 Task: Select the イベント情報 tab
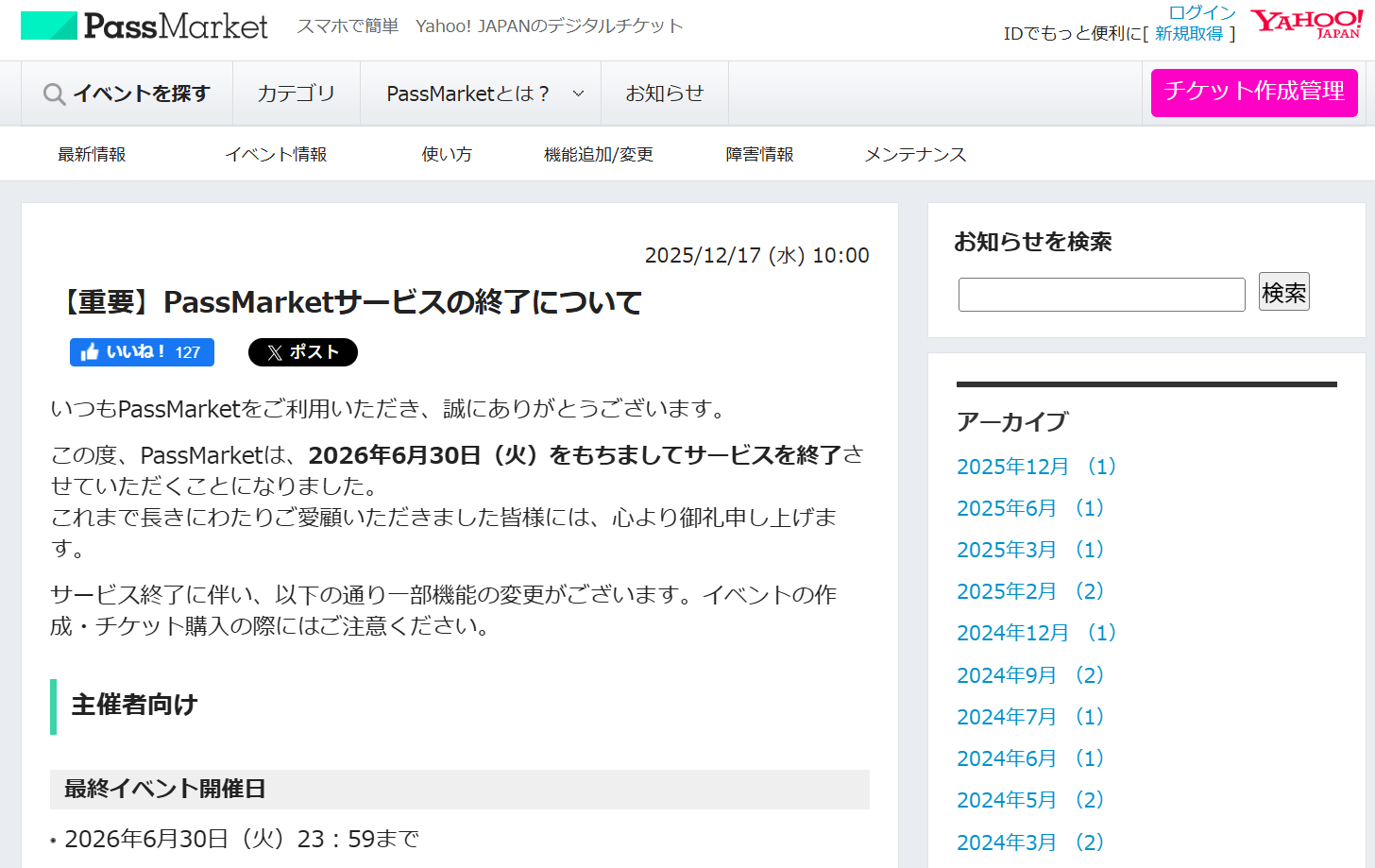(x=276, y=154)
